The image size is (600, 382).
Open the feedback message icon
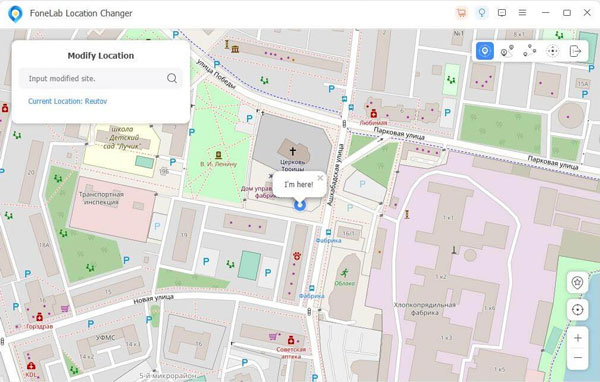click(502, 13)
